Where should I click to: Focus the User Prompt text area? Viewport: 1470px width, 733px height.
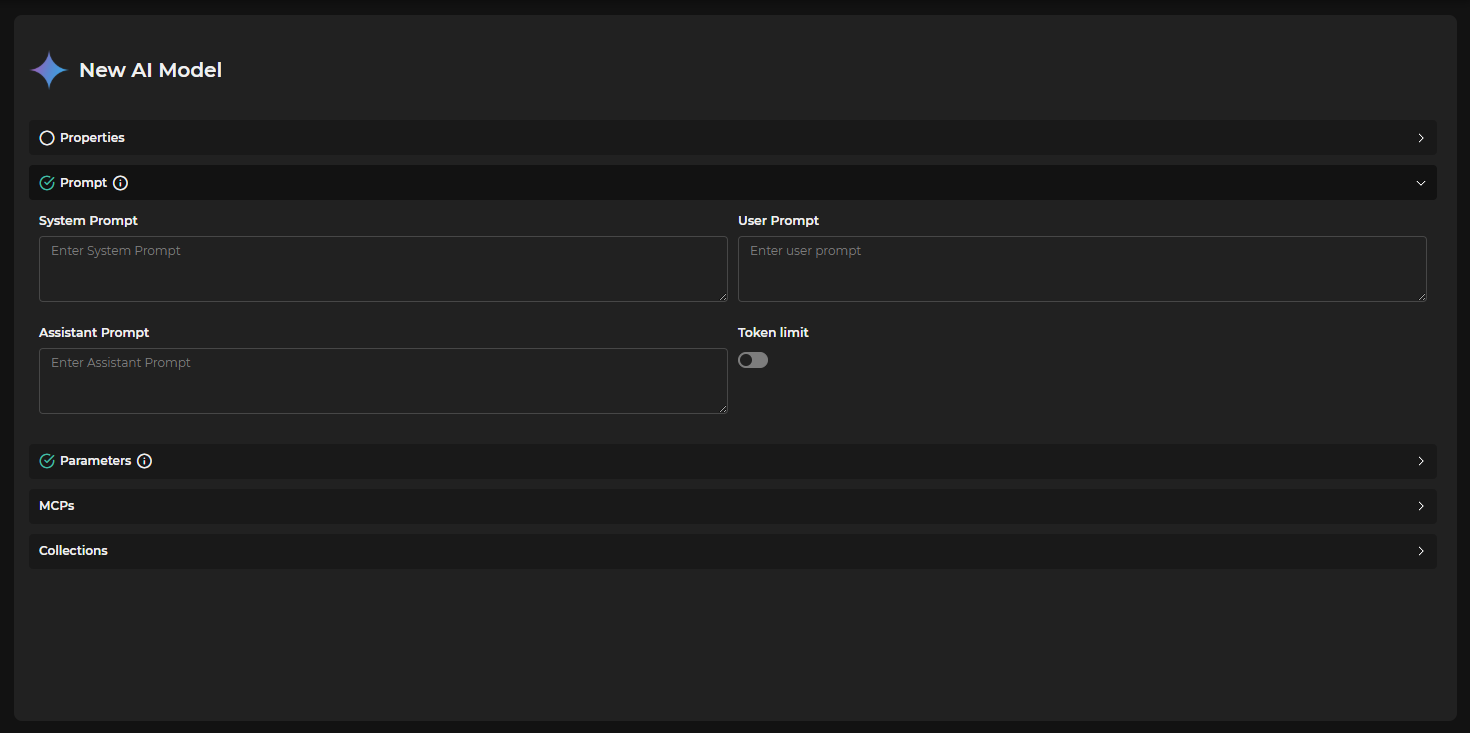tap(1082, 269)
